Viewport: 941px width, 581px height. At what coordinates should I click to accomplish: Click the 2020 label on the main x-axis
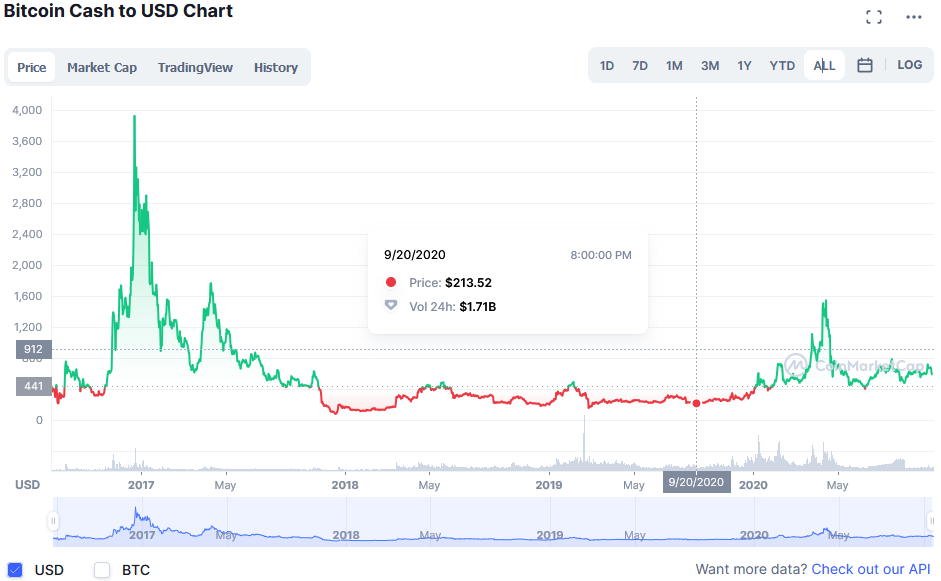point(753,485)
